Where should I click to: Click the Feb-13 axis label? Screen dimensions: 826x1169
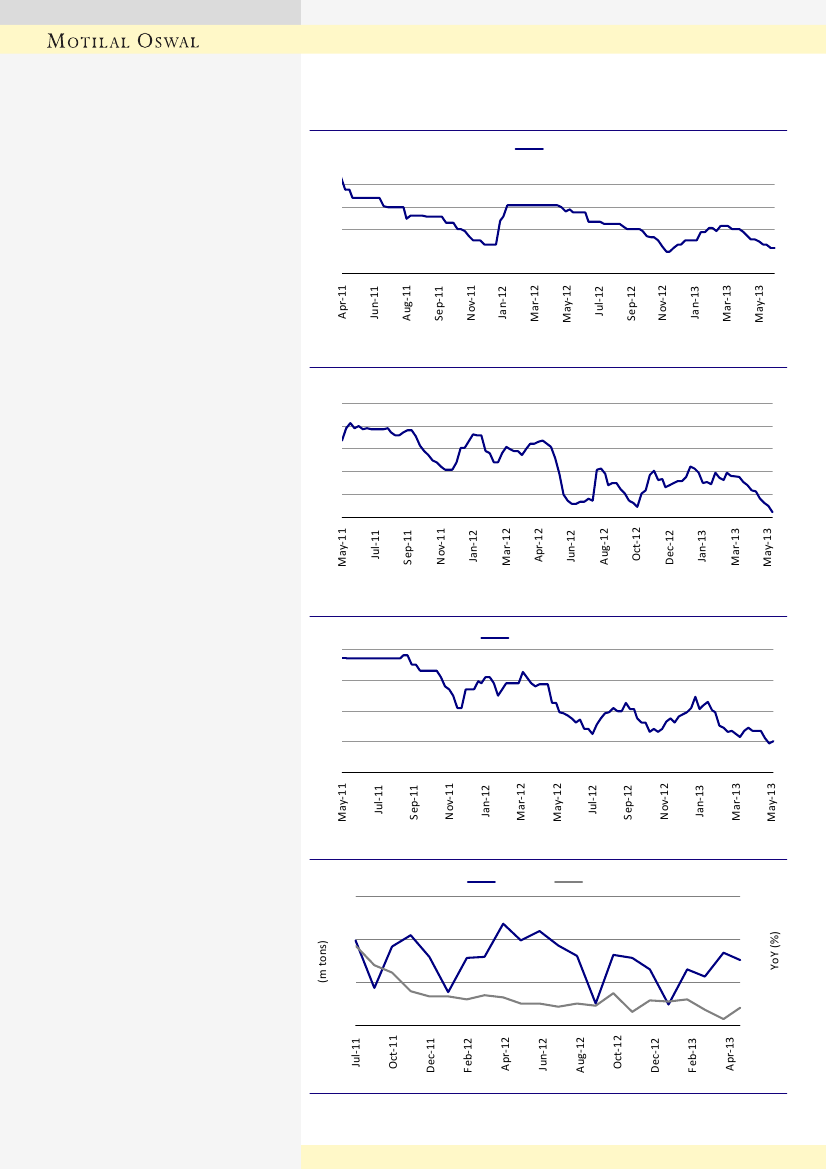click(x=693, y=1054)
